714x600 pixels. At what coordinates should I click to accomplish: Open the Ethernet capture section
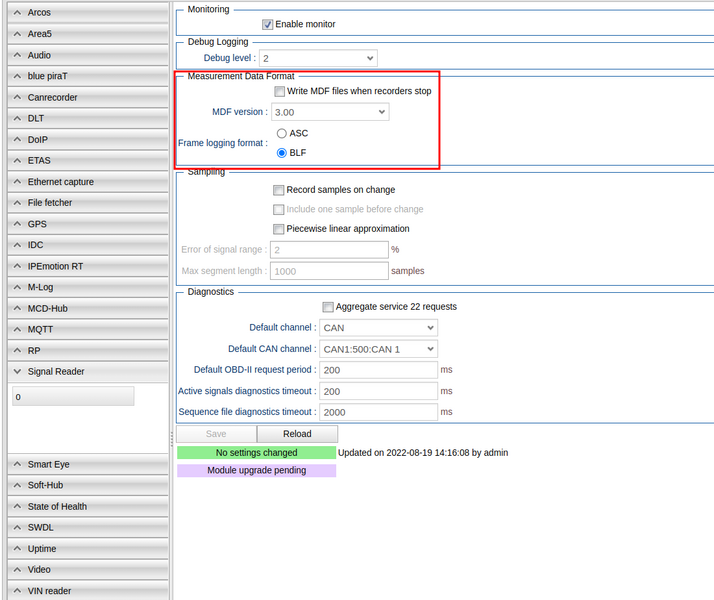[x=87, y=182]
